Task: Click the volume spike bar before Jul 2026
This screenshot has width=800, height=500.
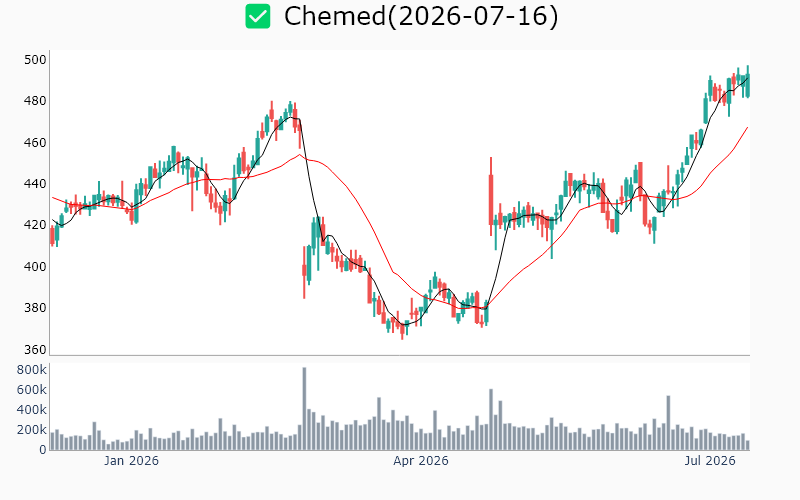Action: [x=668, y=423]
